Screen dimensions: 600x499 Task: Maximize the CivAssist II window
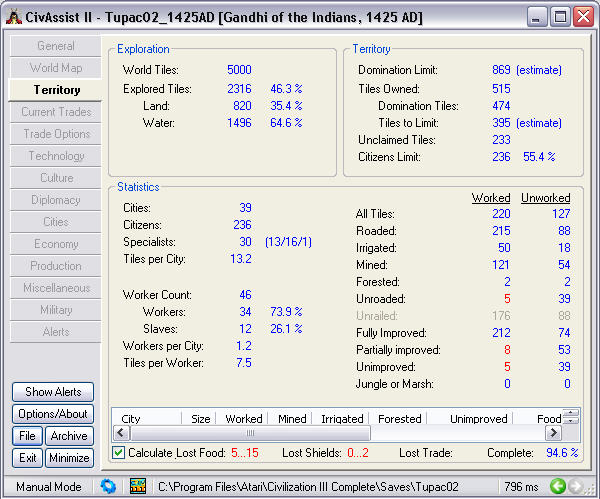[560, 17]
